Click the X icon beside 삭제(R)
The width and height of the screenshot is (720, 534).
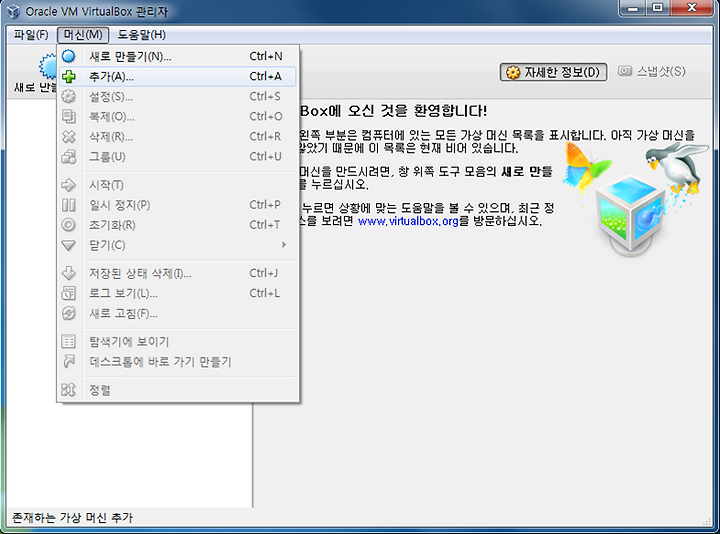pos(68,136)
